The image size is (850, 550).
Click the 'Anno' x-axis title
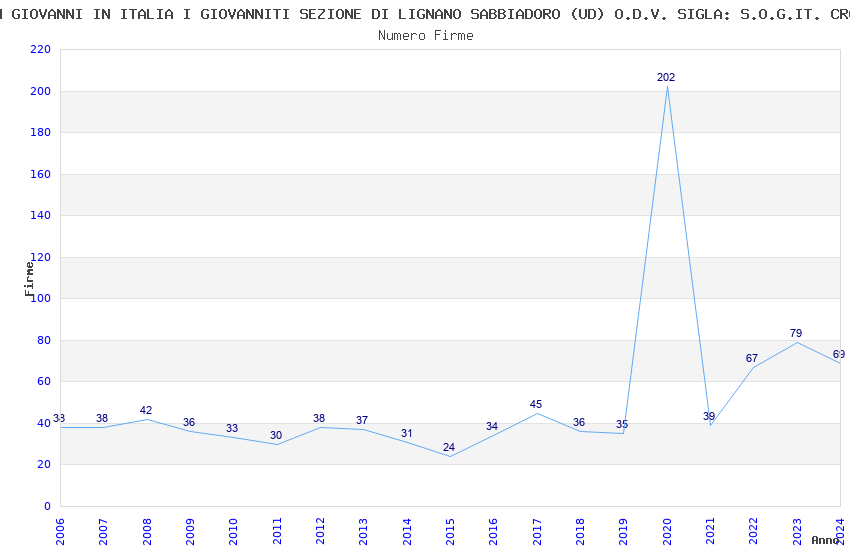(x=825, y=540)
